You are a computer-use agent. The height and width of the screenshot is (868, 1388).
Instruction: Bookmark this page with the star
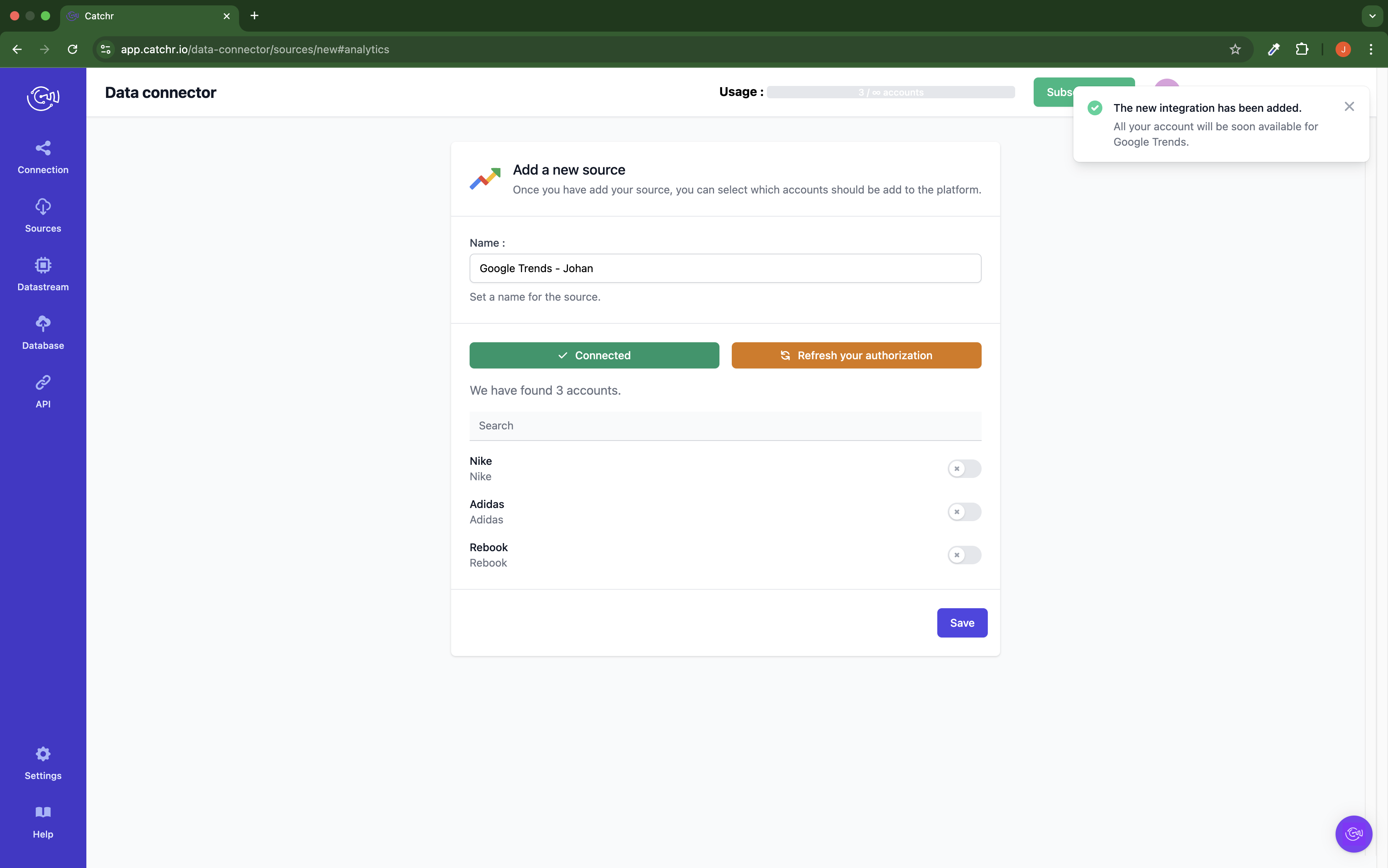point(1235,49)
